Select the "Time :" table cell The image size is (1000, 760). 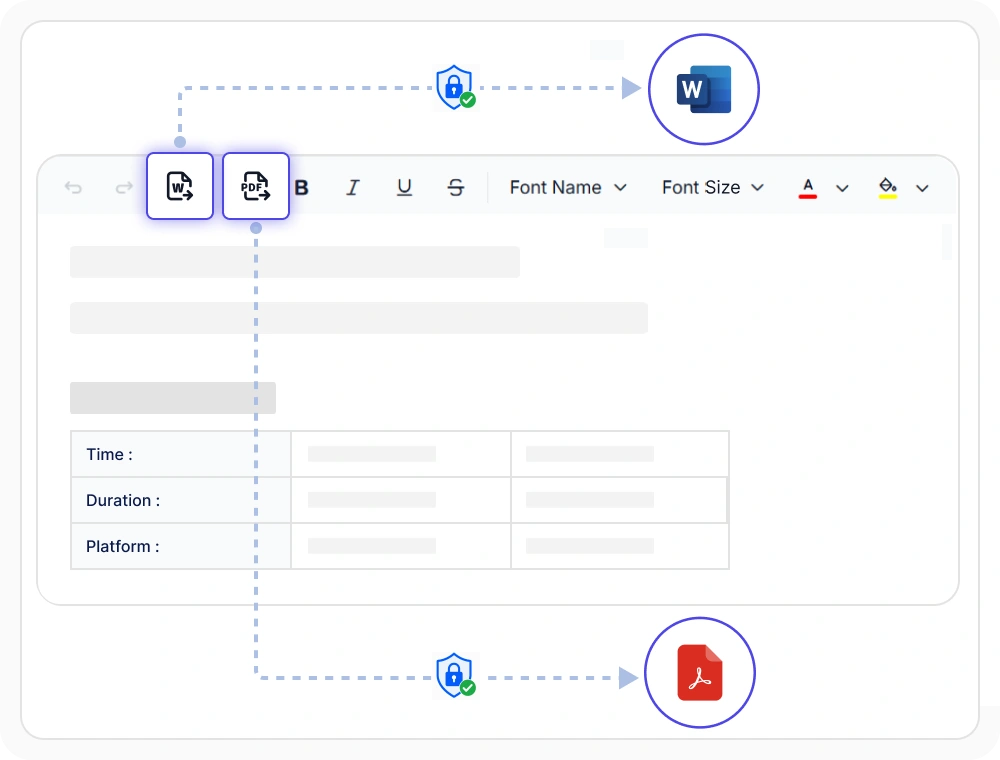181,454
